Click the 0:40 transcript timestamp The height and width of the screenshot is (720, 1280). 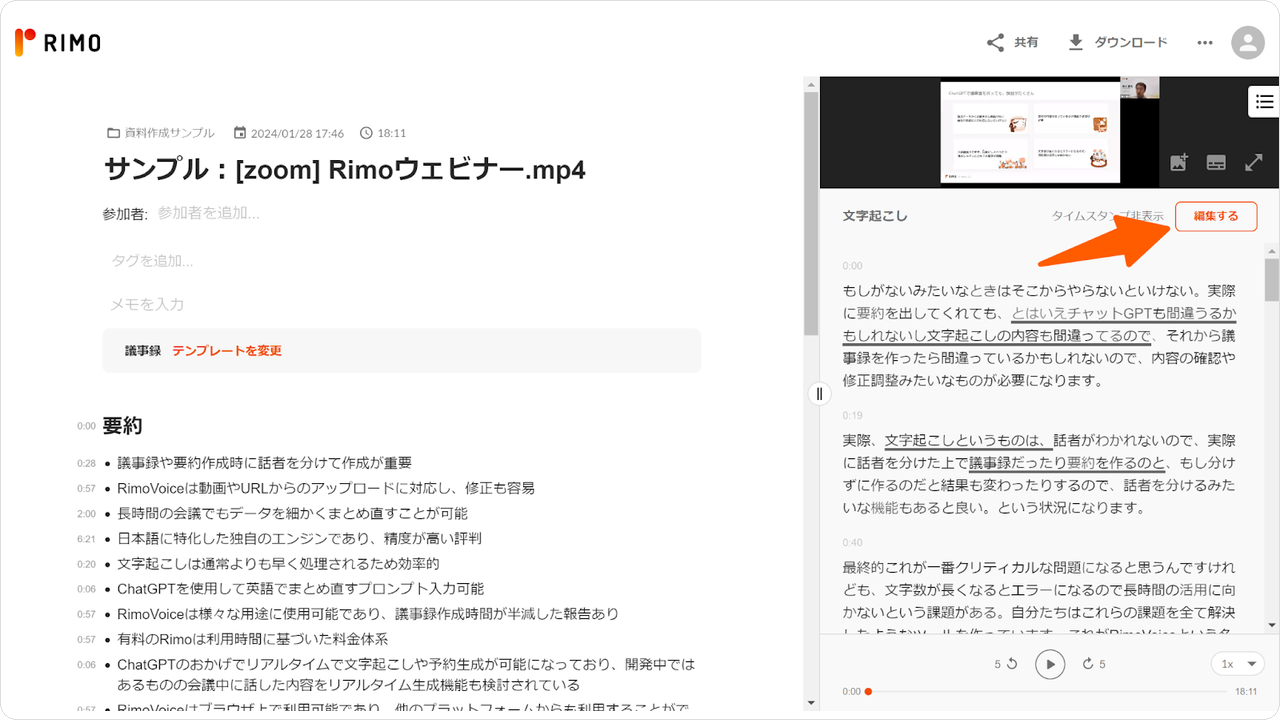tap(852, 543)
